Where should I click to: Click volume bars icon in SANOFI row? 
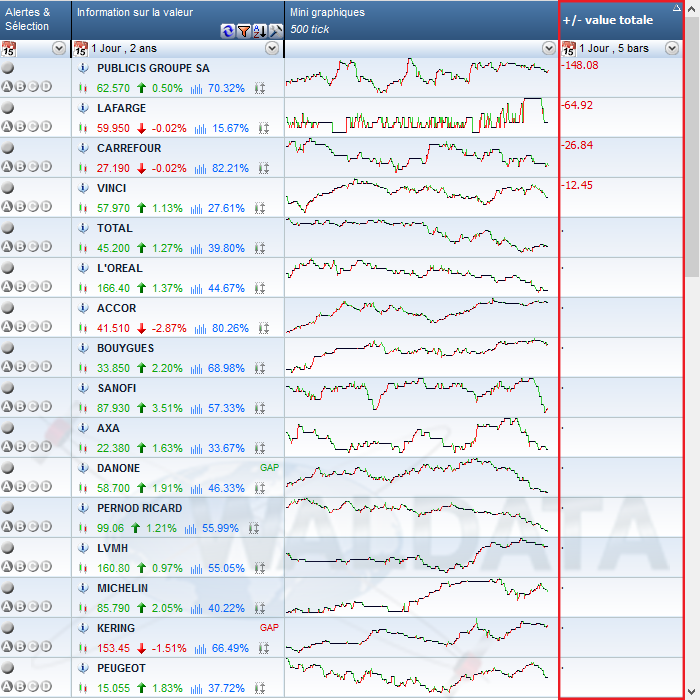click(196, 408)
